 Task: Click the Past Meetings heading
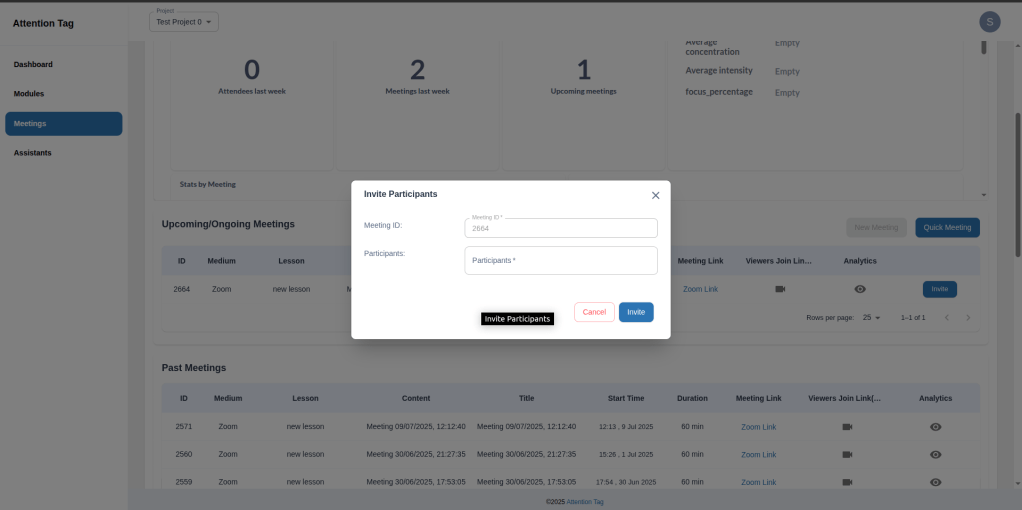coord(194,368)
